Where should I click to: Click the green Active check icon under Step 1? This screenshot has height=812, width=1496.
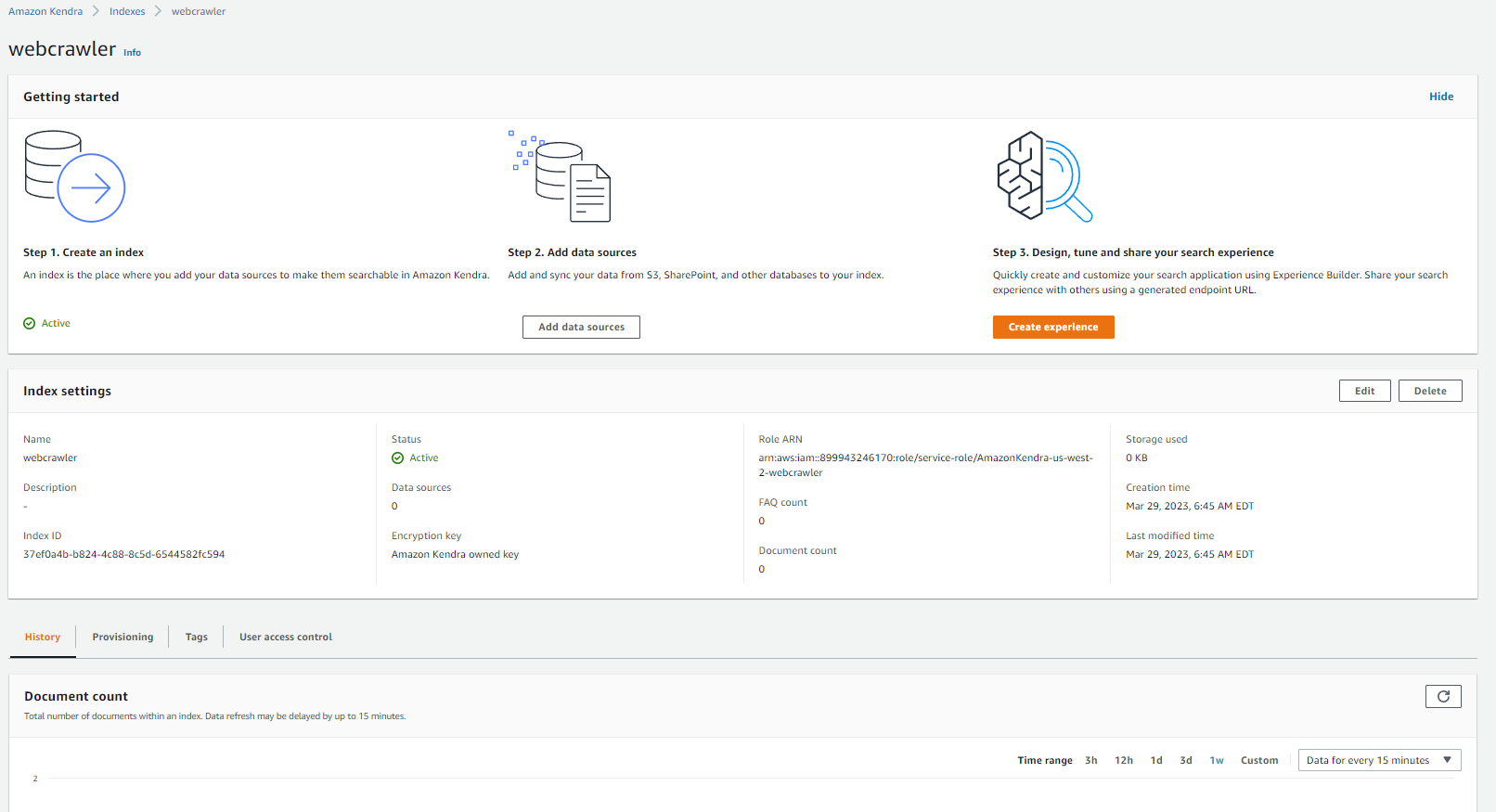[30, 324]
